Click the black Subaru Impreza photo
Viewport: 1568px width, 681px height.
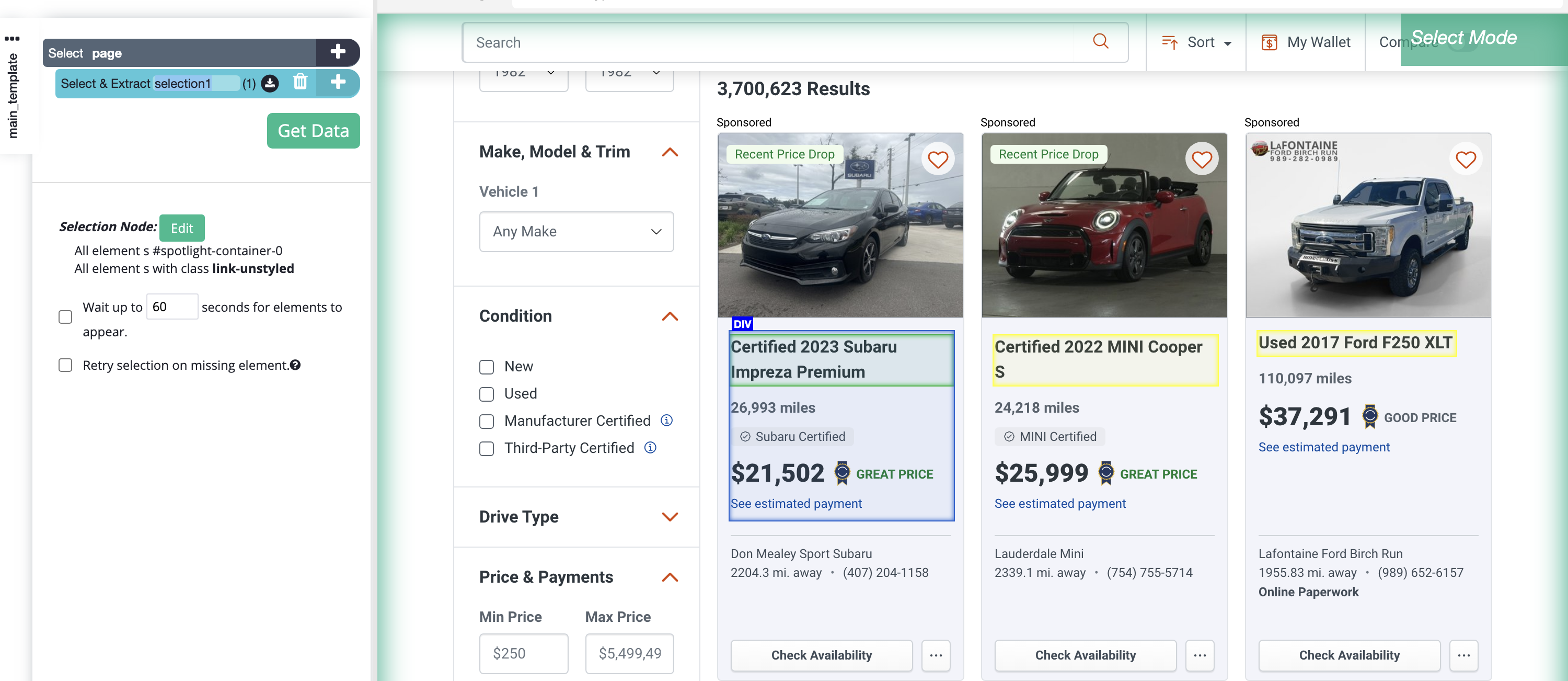(840, 225)
